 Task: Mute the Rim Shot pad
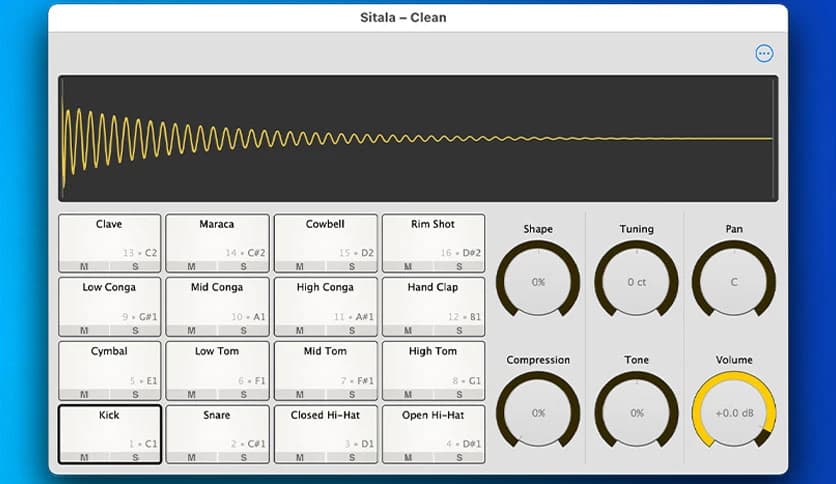pyautogui.click(x=408, y=267)
